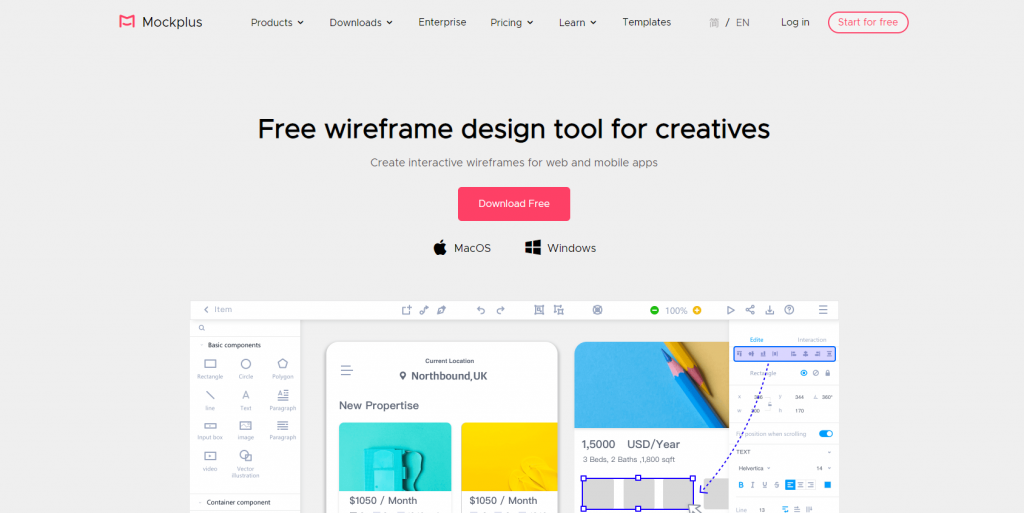
Task: Select the line component icon
Action: (210, 395)
